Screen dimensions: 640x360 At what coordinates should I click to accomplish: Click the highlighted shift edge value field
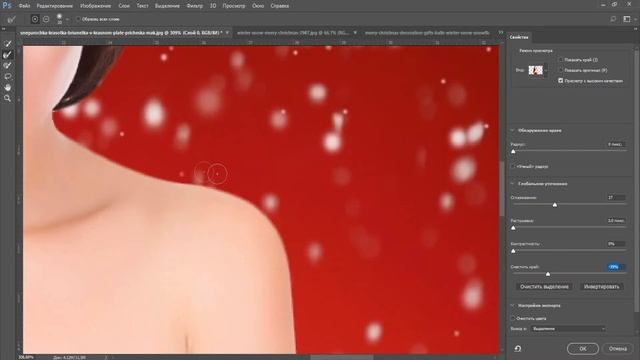coord(616,267)
